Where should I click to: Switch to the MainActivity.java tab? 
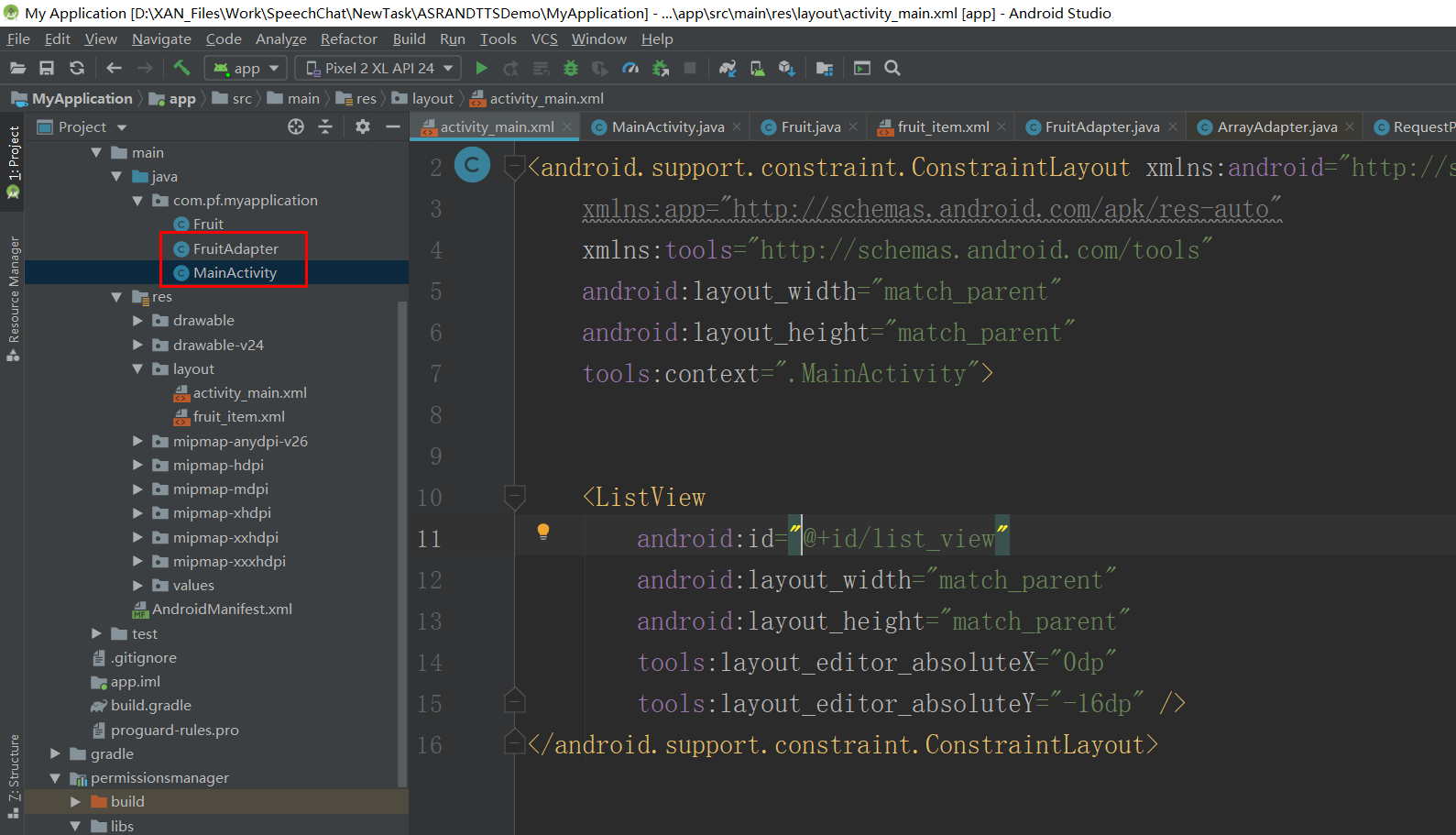[x=667, y=126]
